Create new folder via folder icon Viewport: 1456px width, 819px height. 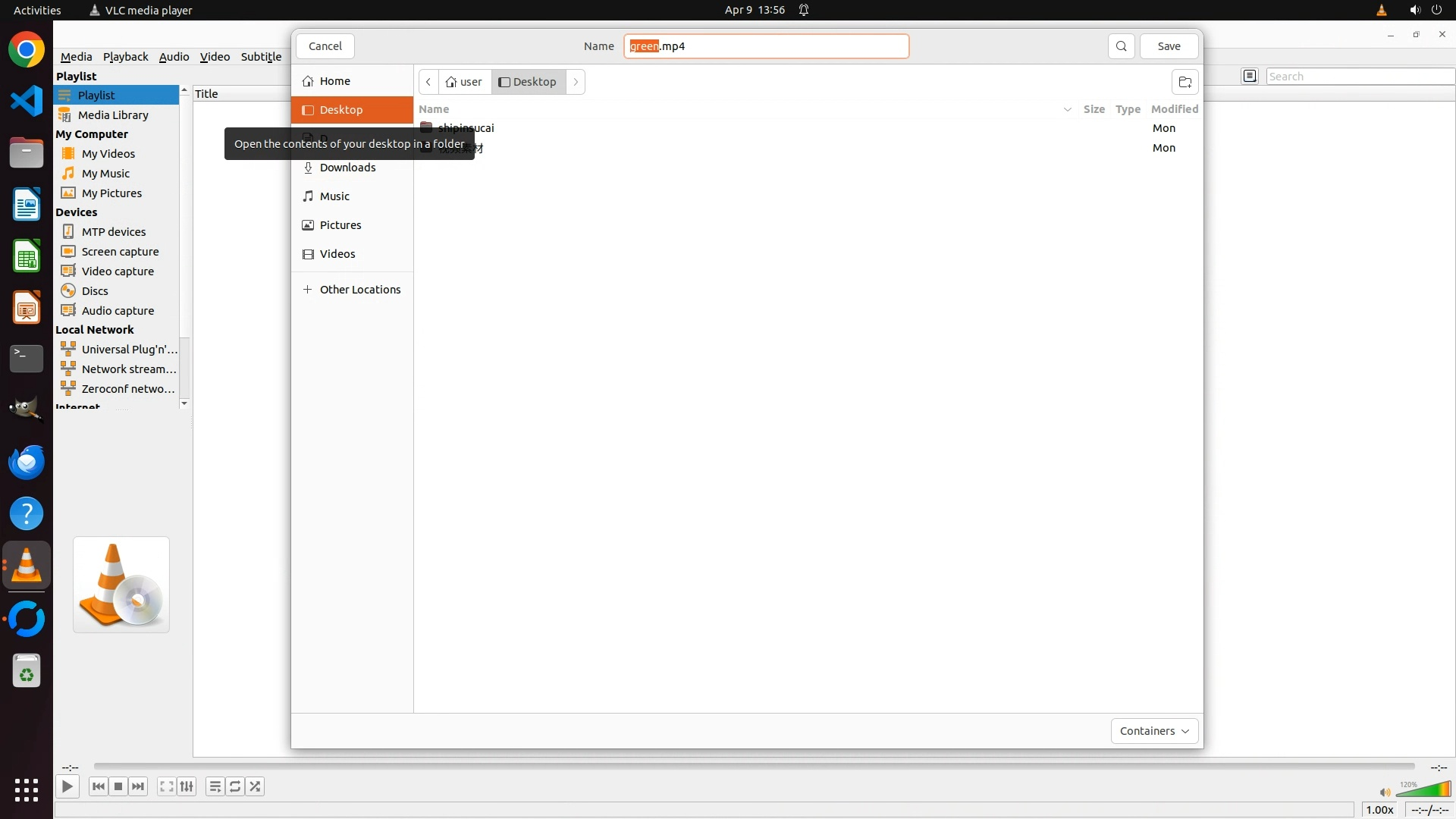(x=1185, y=82)
